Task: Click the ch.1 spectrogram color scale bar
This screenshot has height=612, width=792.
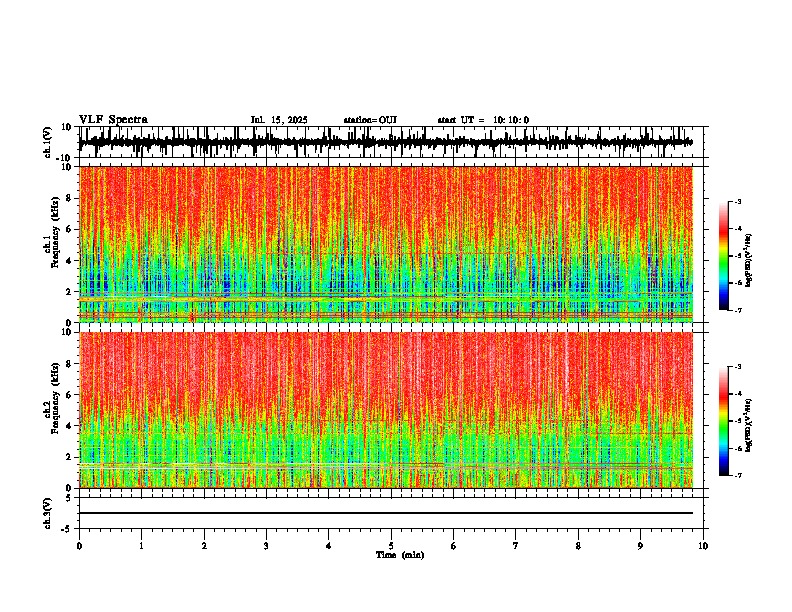Action: [723, 256]
